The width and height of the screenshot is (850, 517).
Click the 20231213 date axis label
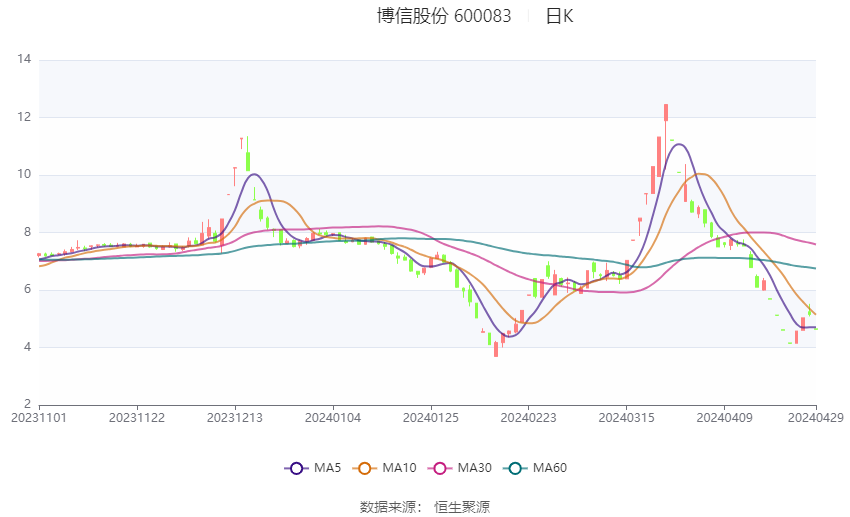point(235,418)
